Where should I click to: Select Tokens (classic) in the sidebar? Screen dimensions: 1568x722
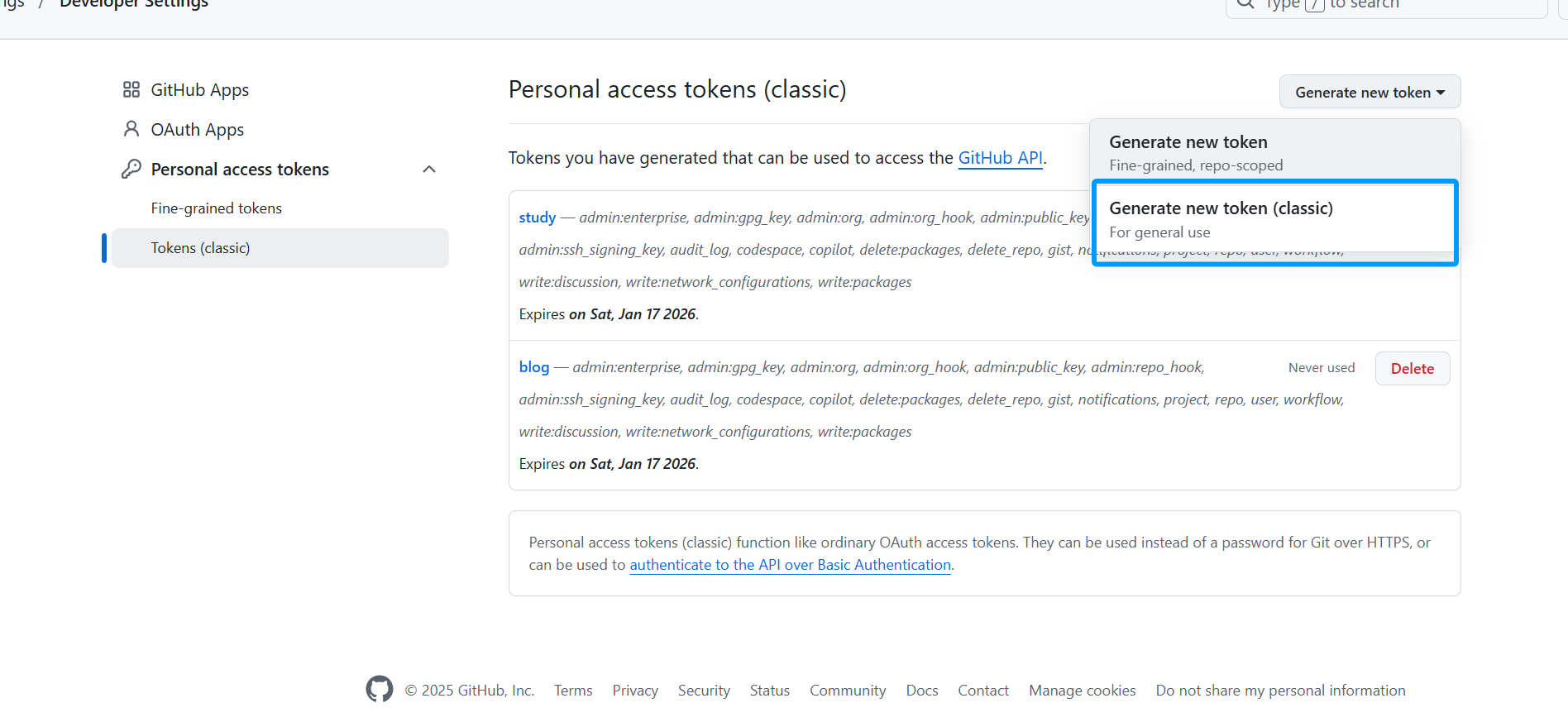pyautogui.click(x=201, y=248)
